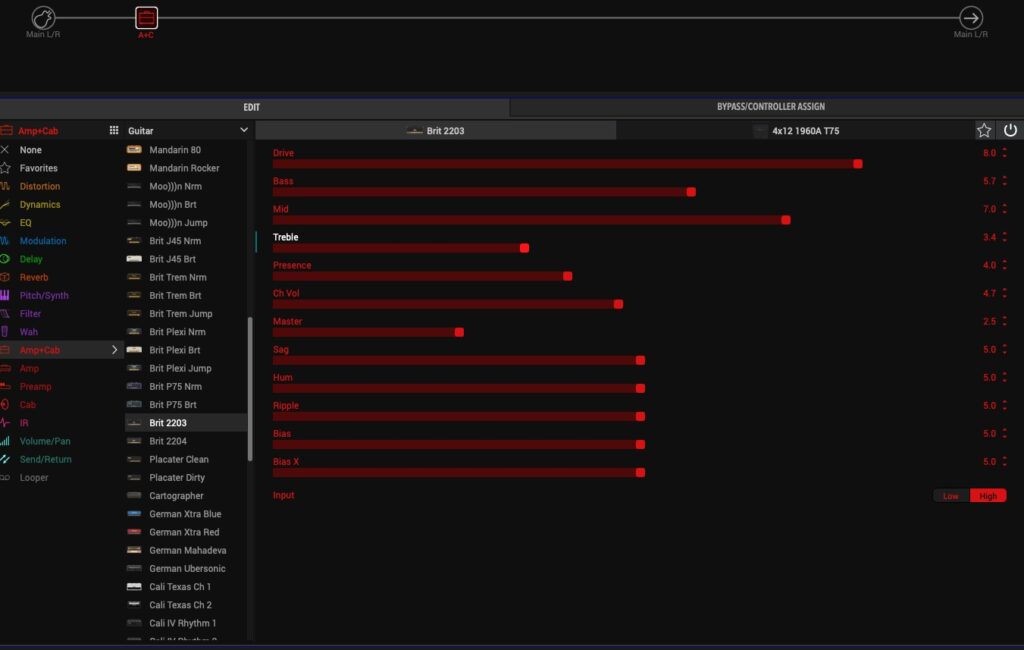This screenshot has height=650, width=1024.
Task: Click the Master slider handle
Action: point(459,332)
